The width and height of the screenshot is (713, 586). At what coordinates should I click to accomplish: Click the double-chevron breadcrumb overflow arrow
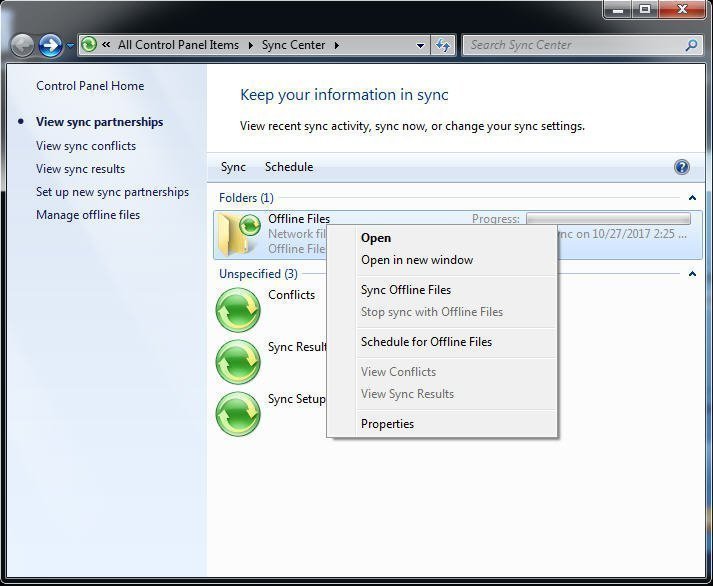[x=106, y=45]
